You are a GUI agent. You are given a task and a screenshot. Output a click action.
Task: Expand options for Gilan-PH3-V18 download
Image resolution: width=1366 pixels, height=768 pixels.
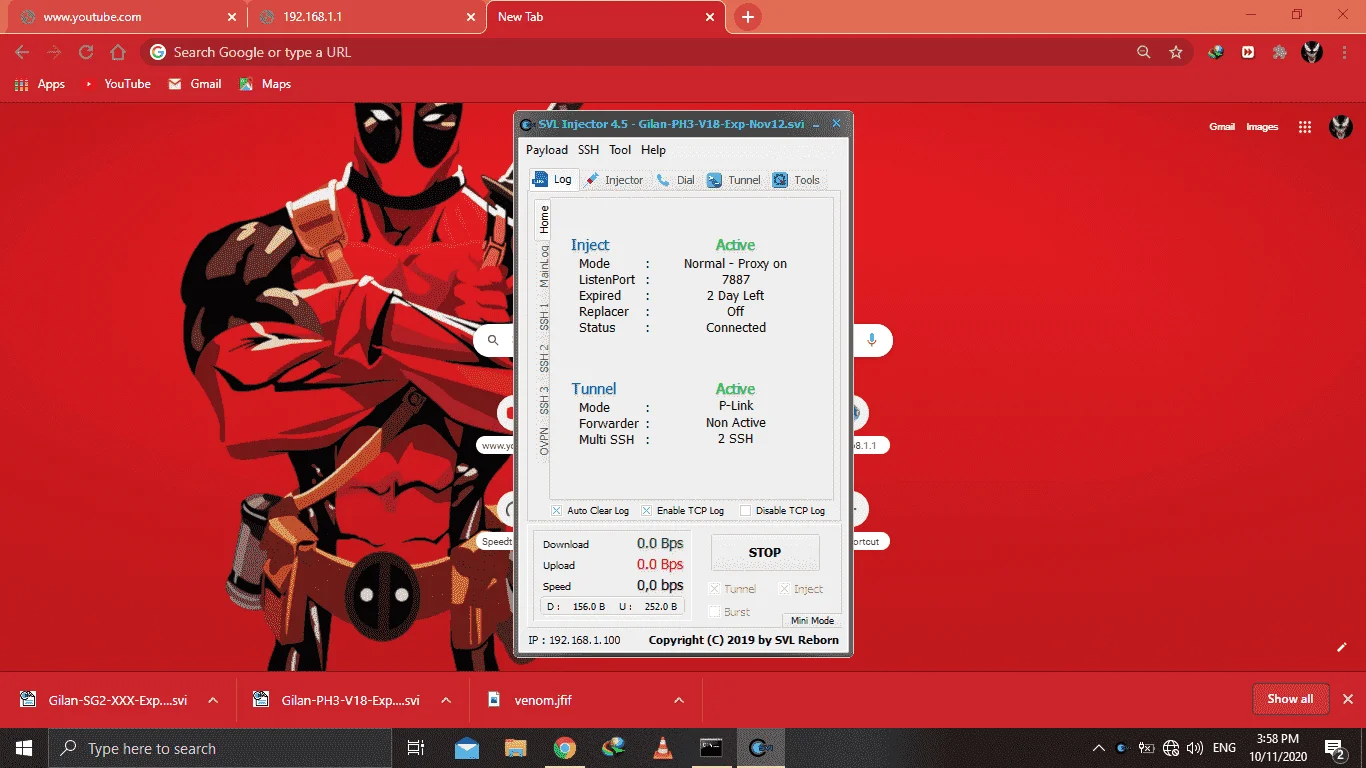point(446,700)
